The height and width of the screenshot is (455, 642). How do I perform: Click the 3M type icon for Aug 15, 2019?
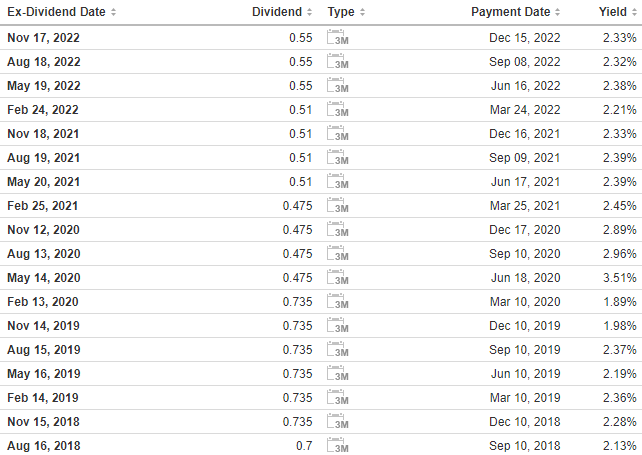point(338,349)
